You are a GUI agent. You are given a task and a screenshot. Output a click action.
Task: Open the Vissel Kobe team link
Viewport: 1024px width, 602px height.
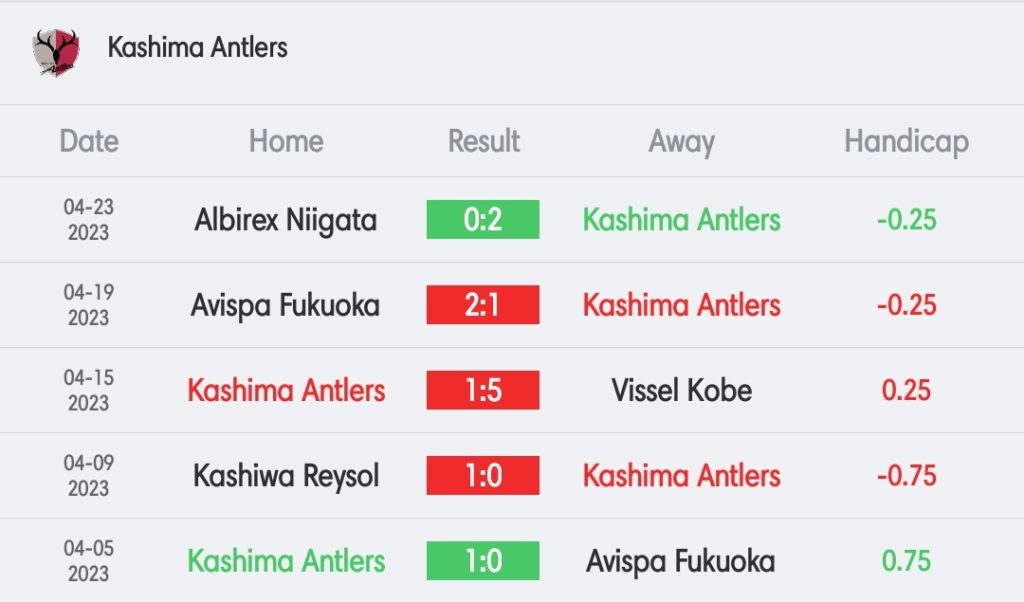(x=681, y=390)
